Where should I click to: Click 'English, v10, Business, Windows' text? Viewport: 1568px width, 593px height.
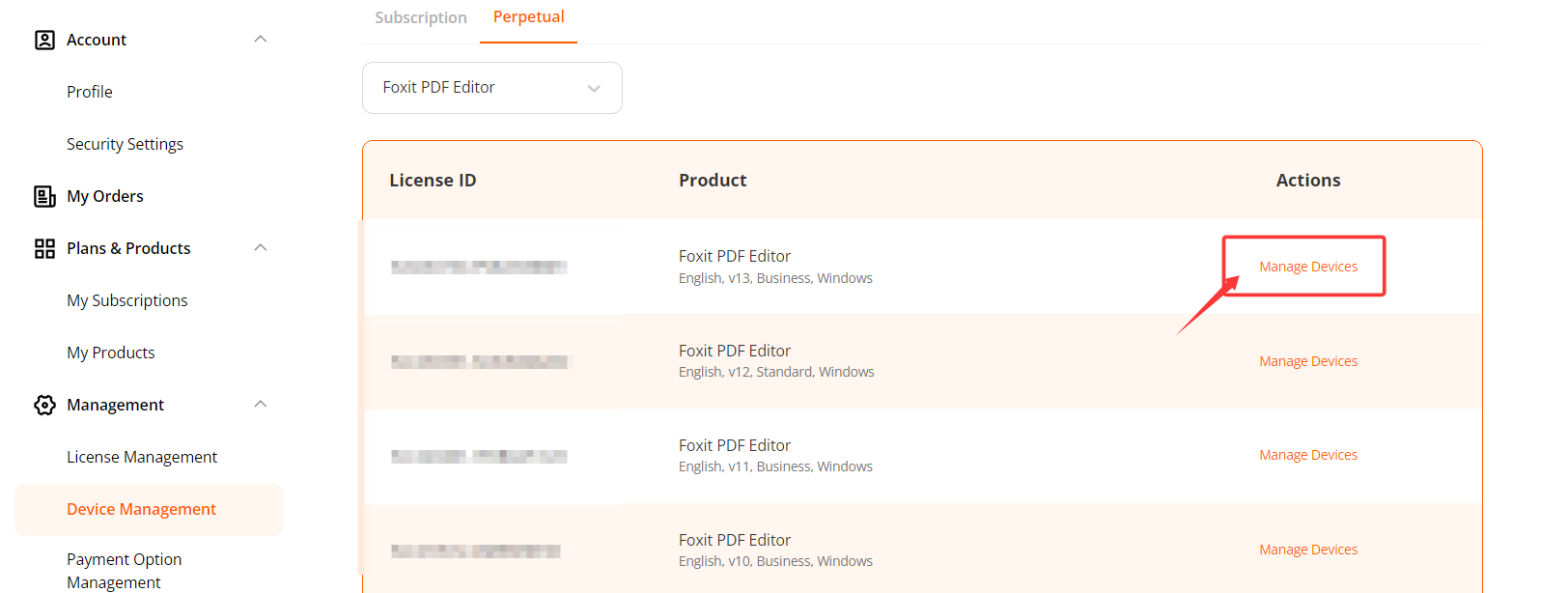775,561
